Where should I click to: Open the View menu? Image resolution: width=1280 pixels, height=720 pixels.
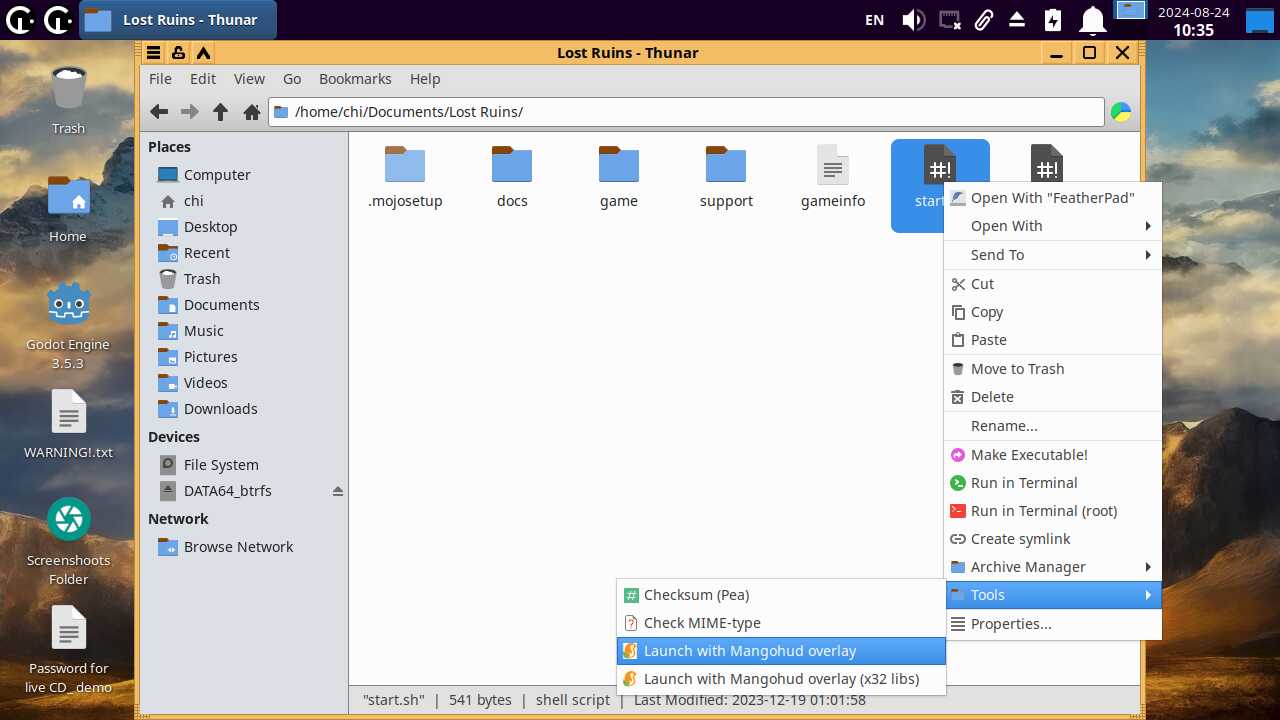[x=249, y=79]
